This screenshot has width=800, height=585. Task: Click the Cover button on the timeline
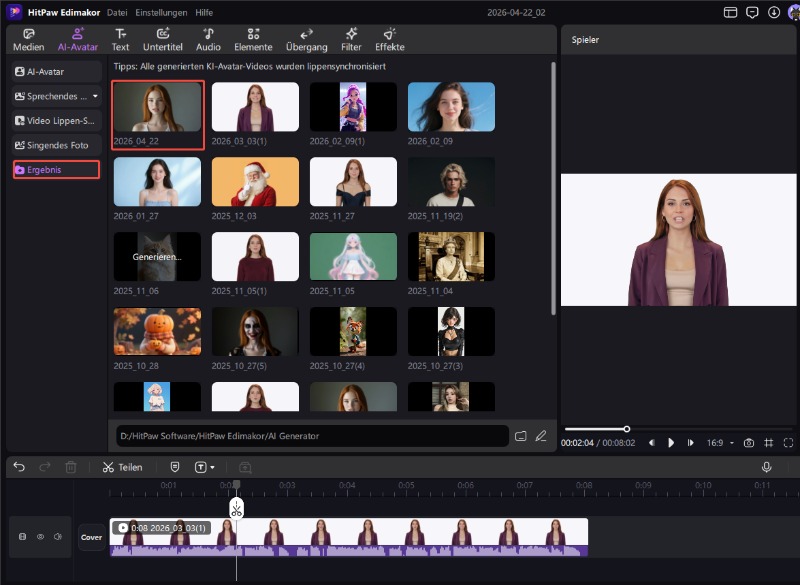92,537
